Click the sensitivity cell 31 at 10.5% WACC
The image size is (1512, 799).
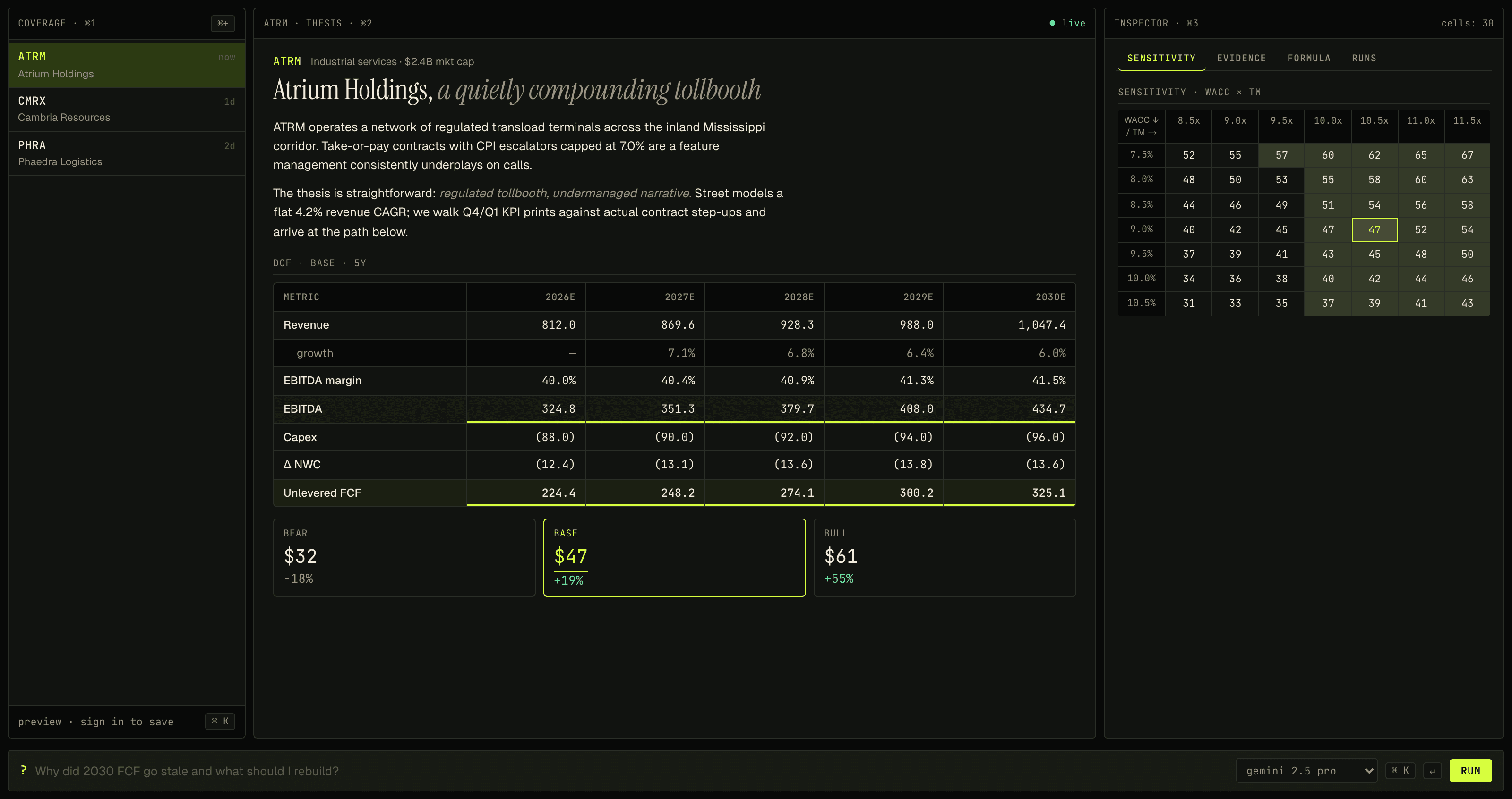pos(1189,303)
